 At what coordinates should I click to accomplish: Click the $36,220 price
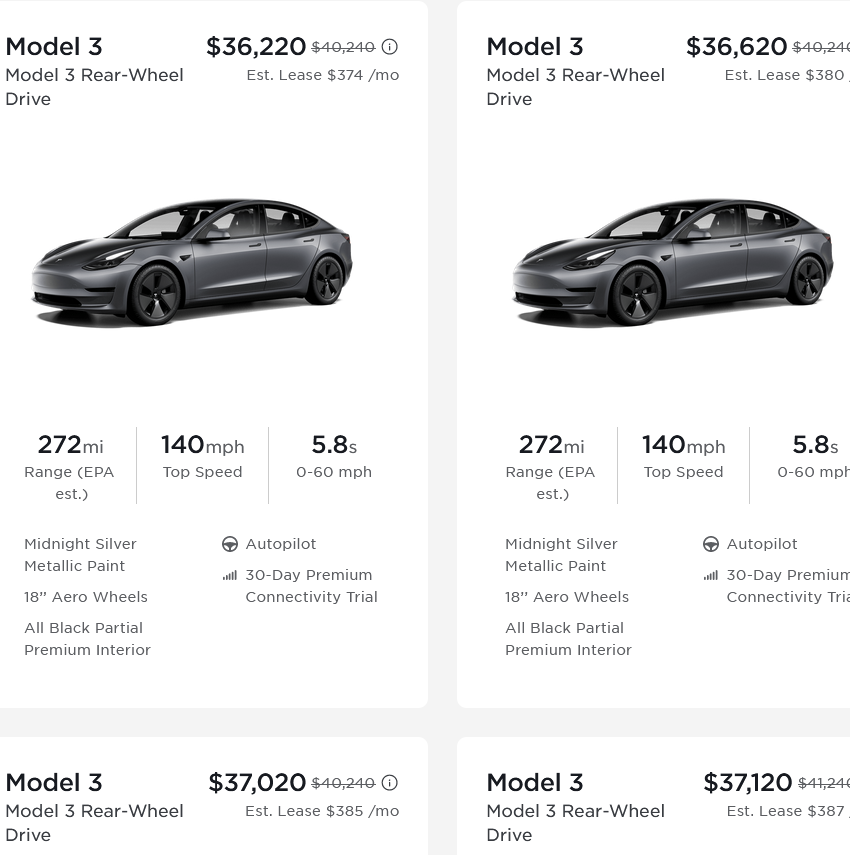click(256, 47)
